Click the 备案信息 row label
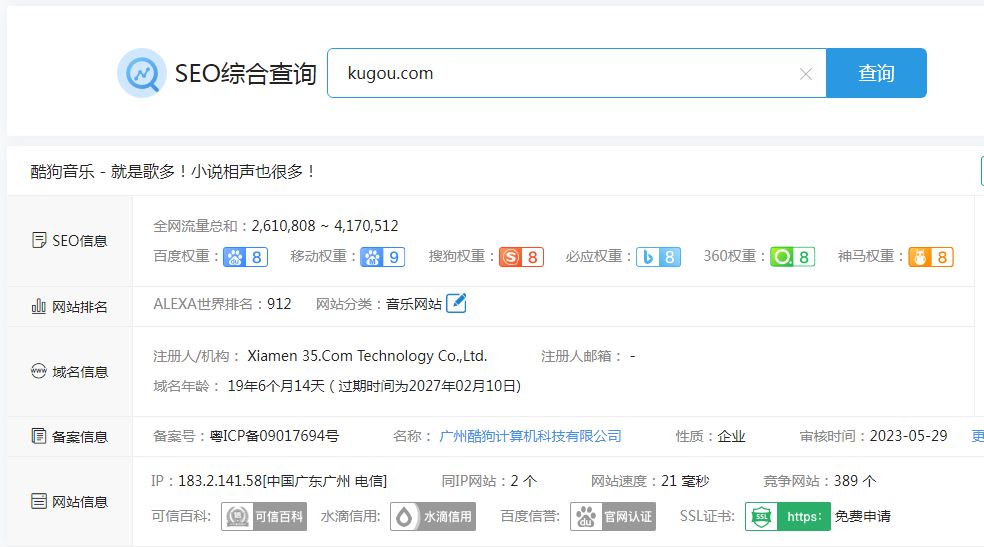The image size is (984, 547). tap(80, 437)
